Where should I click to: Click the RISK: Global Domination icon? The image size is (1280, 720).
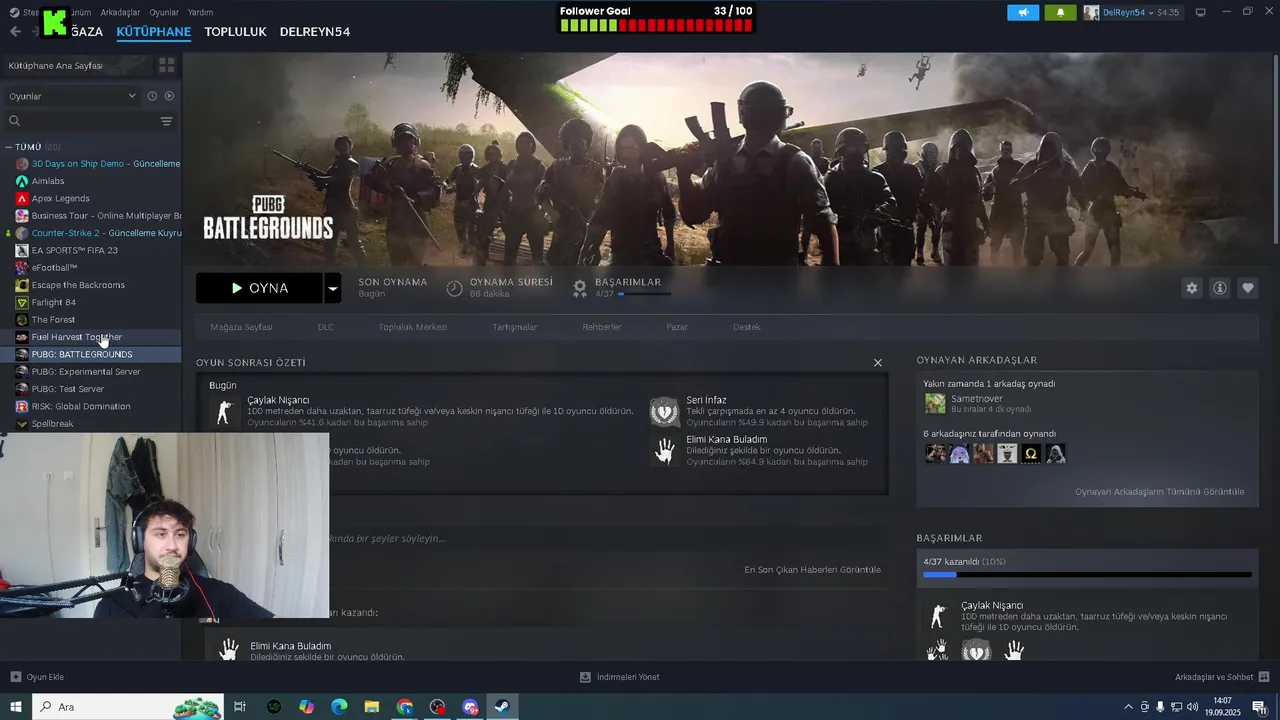22,406
